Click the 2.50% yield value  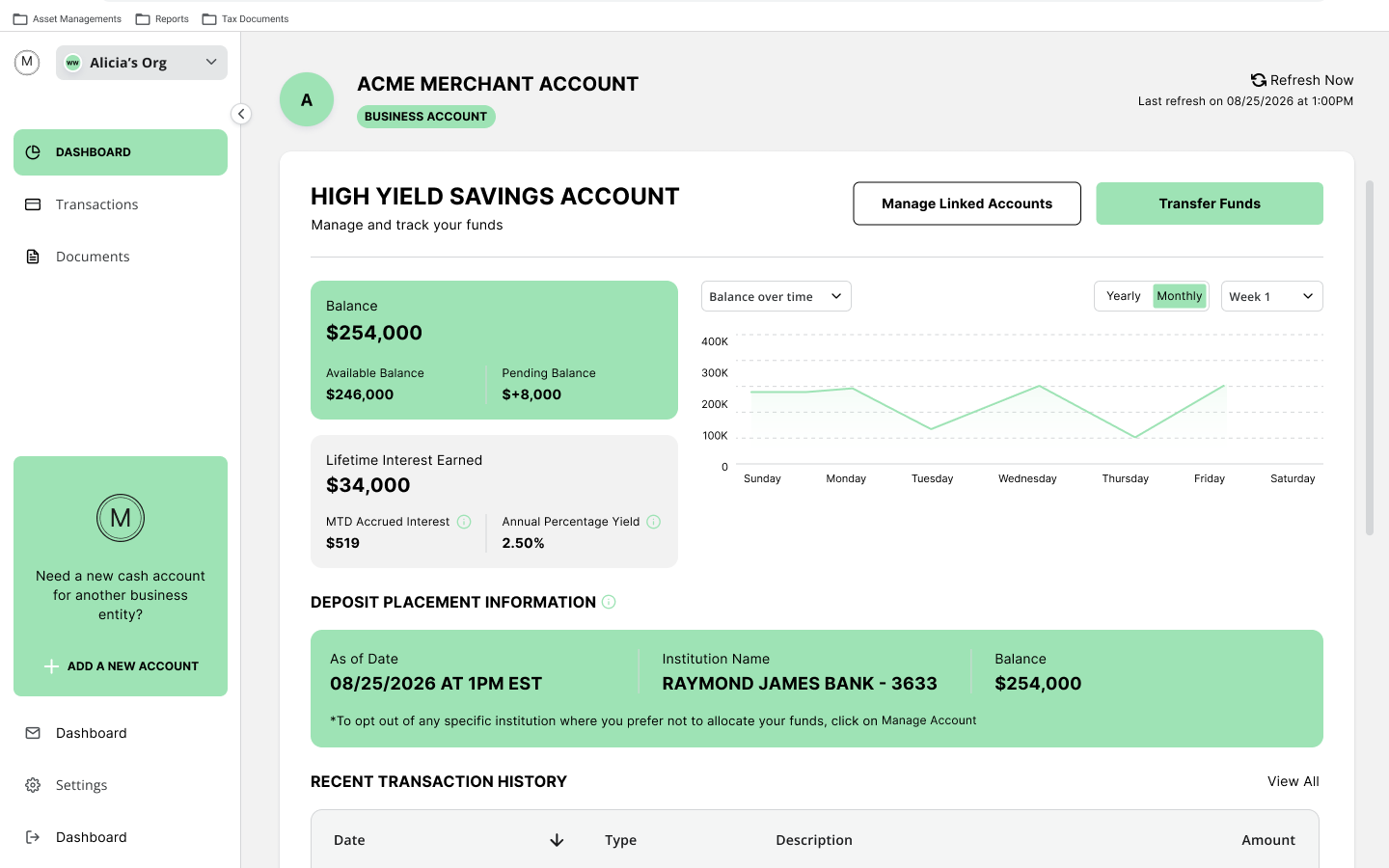coord(523,543)
